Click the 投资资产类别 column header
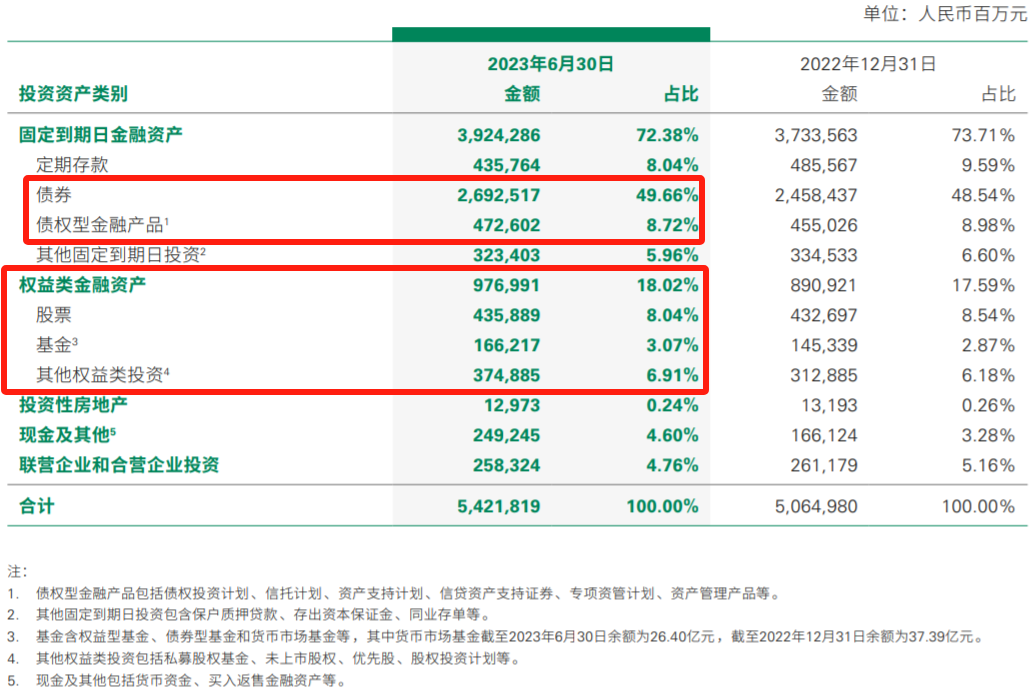1030x697 pixels. [73, 94]
